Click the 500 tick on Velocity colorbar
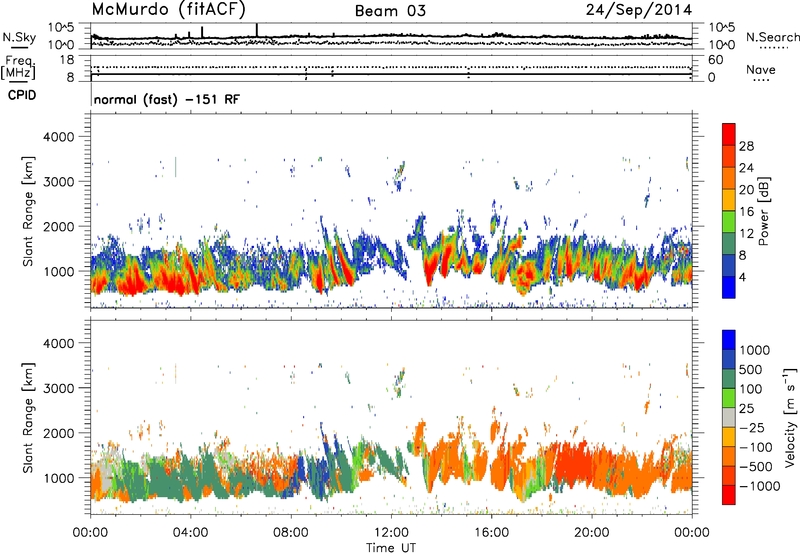The height and width of the screenshot is (554, 800). (x=751, y=369)
